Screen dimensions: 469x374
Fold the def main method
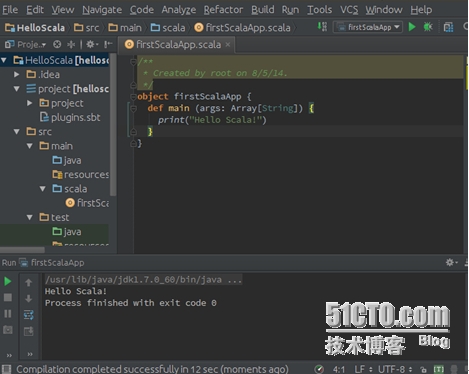[133, 109]
